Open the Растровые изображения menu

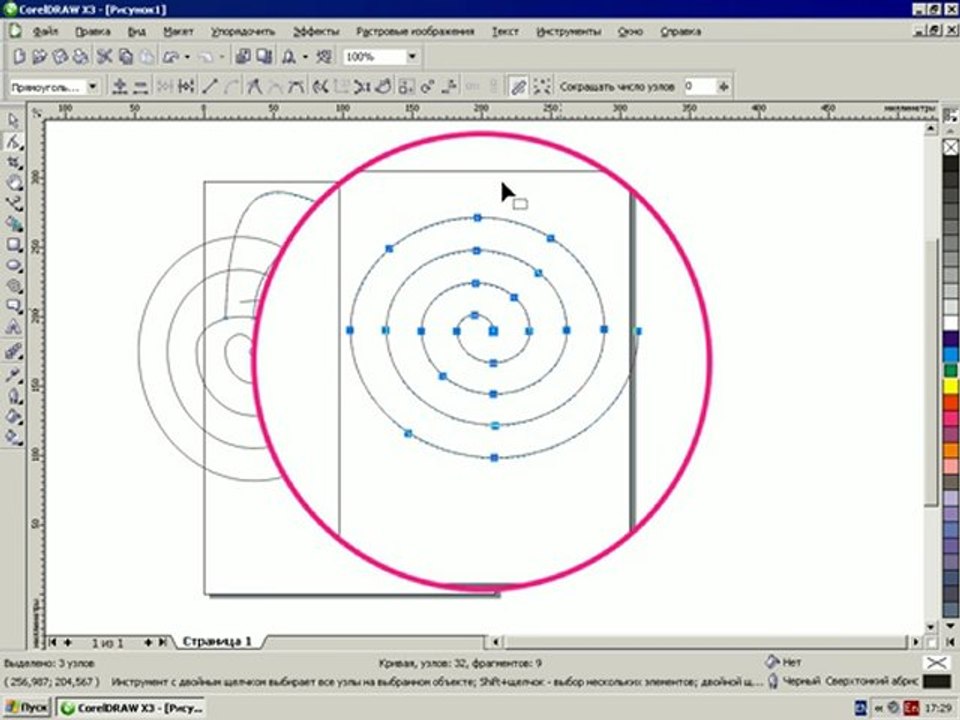(x=416, y=31)
